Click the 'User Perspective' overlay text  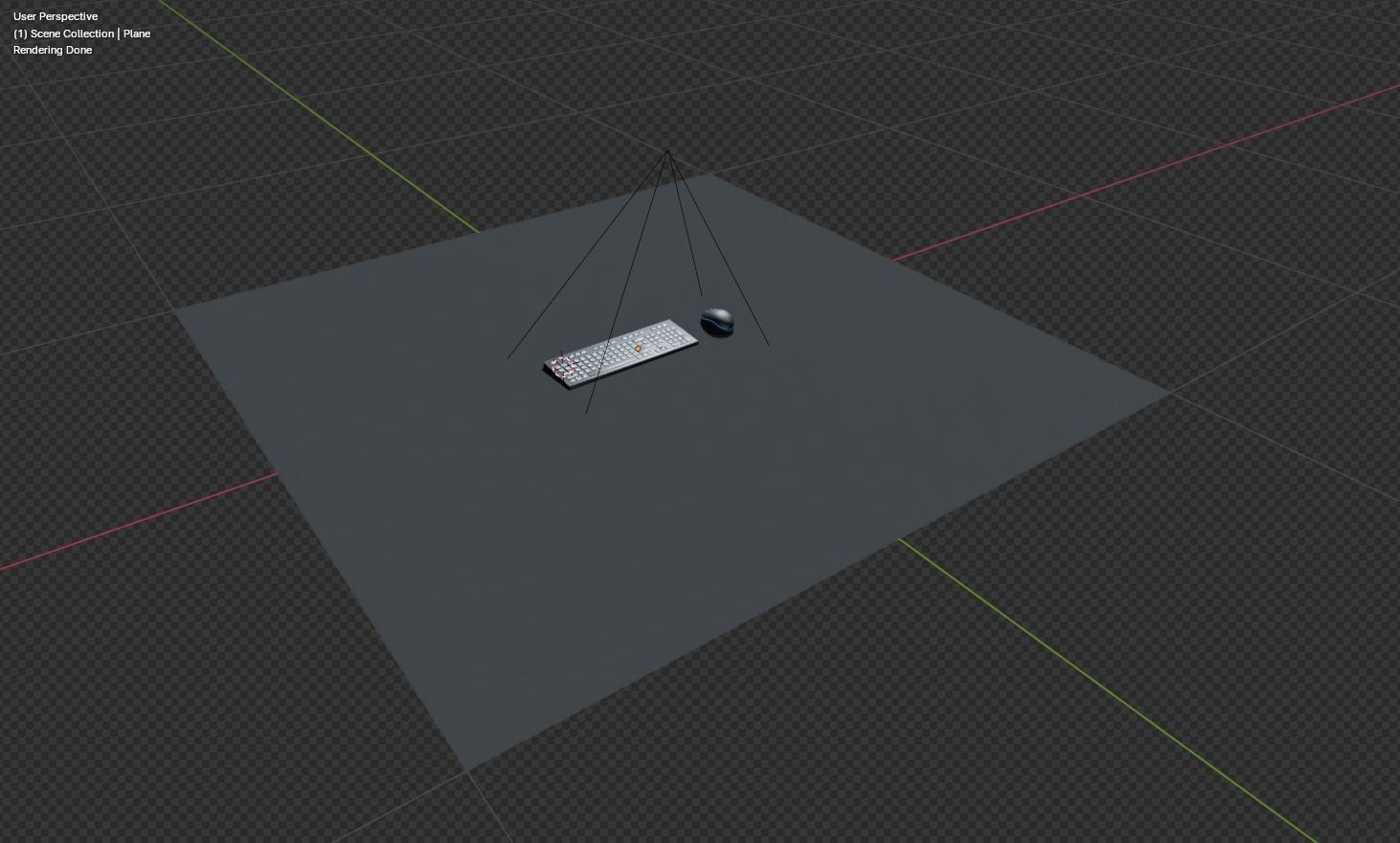coord(56,16)
